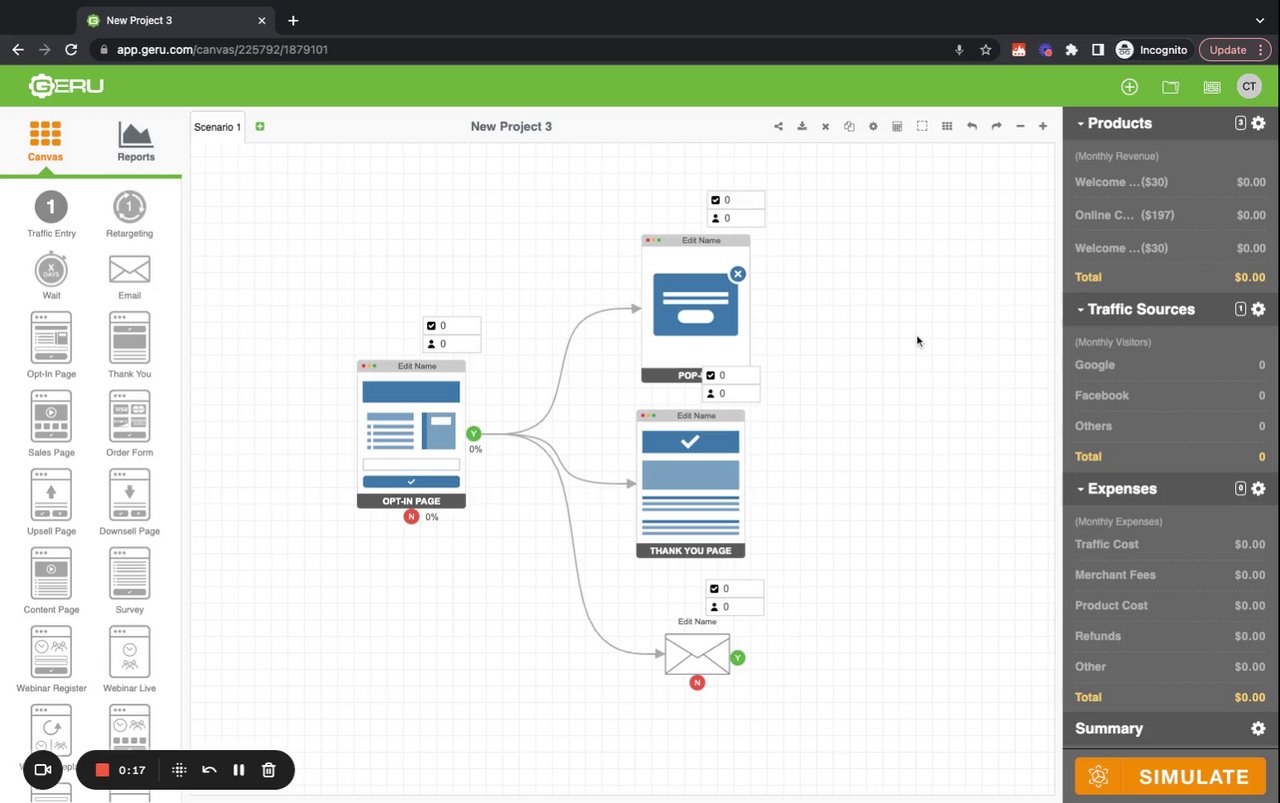The width and height of the screenshot is (1280, 803).
Task: Click red N node under Opt-In Page
Action: click(411, 517)
